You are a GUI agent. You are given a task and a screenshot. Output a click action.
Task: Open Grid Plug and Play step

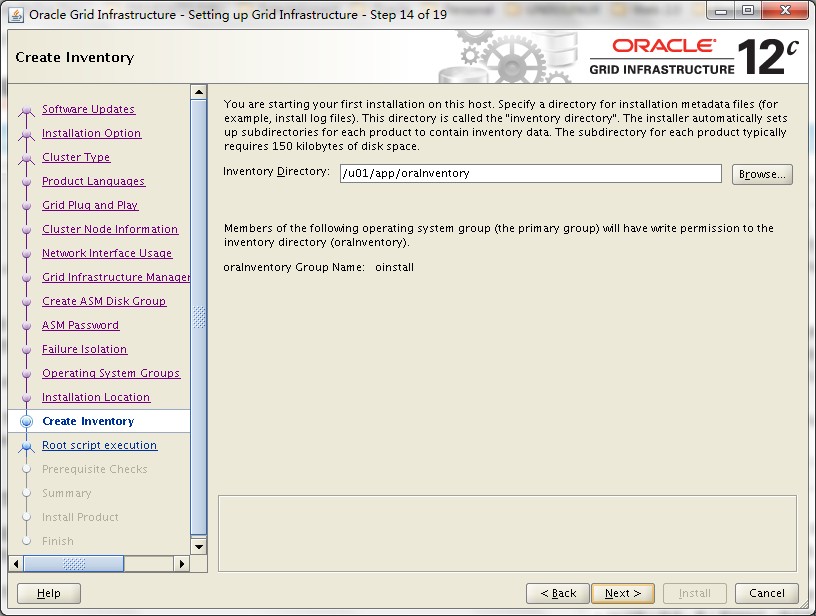click(x=90, y=205)
